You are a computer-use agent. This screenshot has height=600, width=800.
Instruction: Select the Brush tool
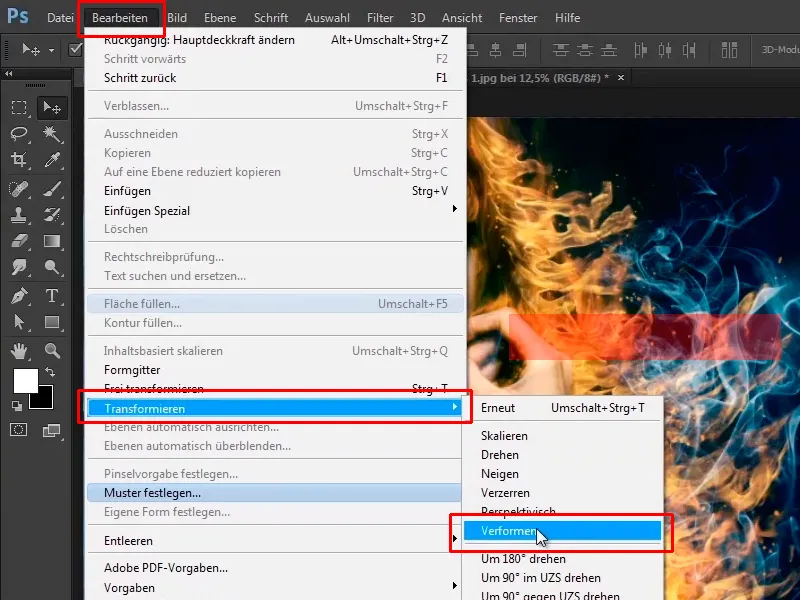(52, 189)
